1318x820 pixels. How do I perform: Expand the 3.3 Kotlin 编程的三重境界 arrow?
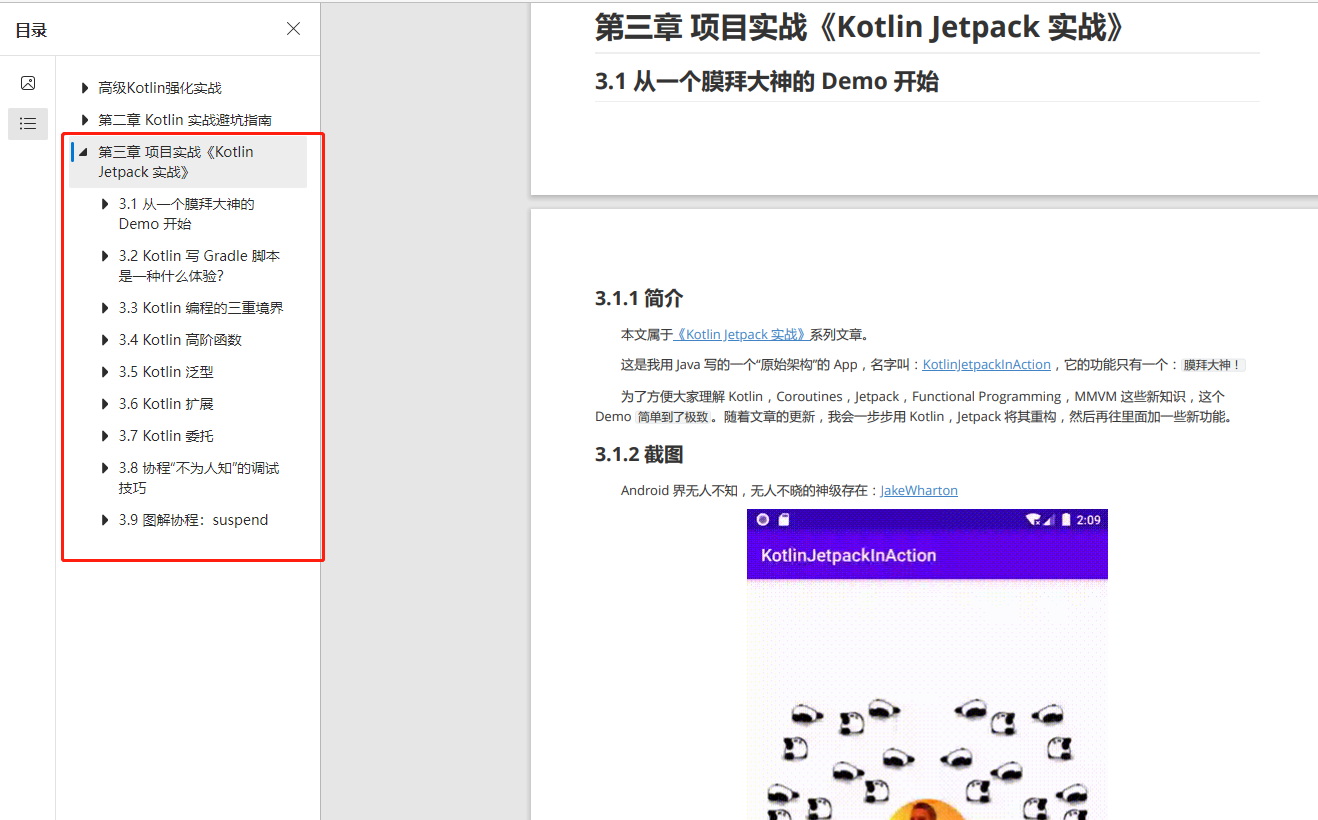[x=106, y=308]
